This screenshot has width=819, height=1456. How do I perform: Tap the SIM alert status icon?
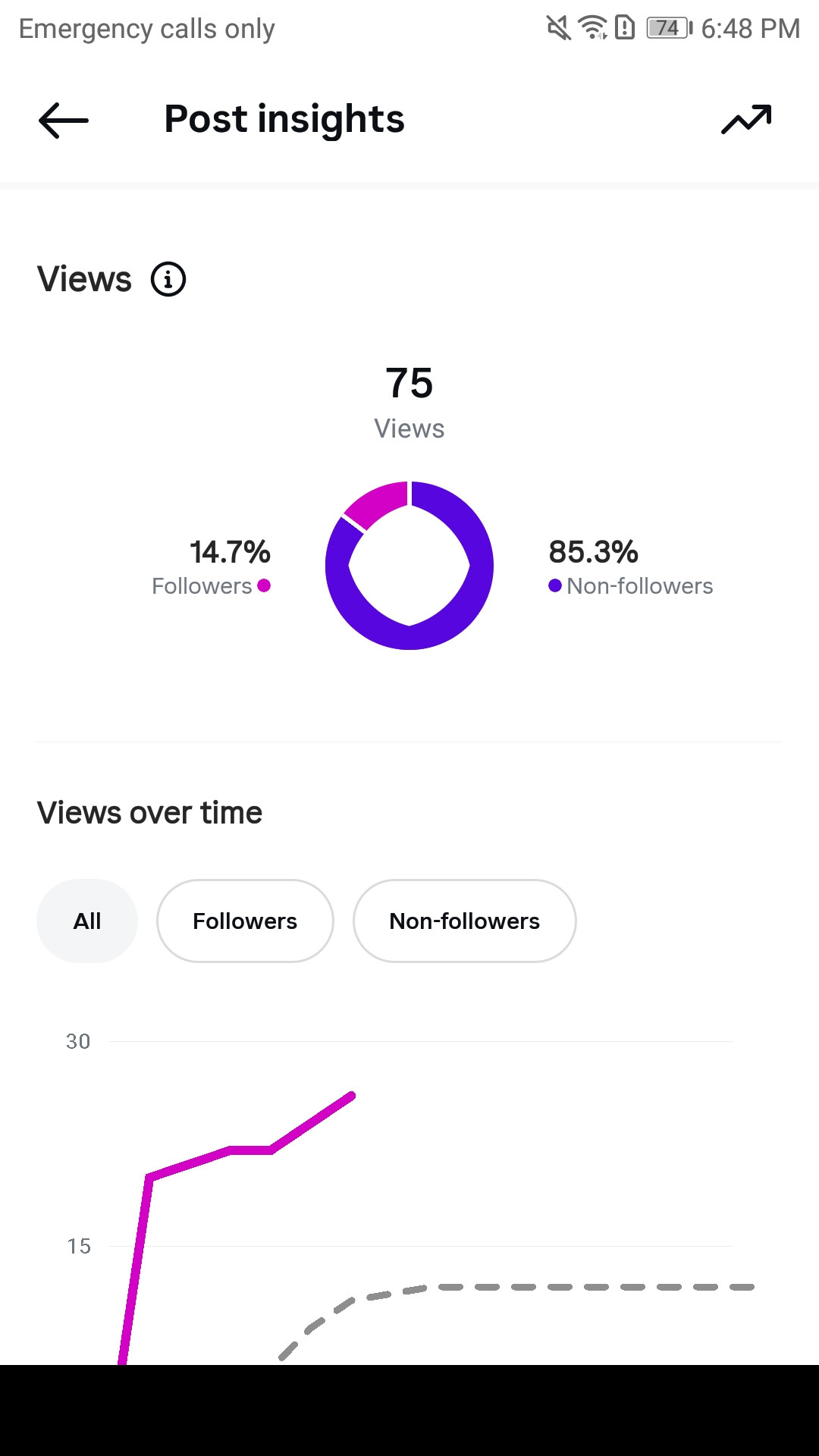pyautogui.click(x=625, y=28)
